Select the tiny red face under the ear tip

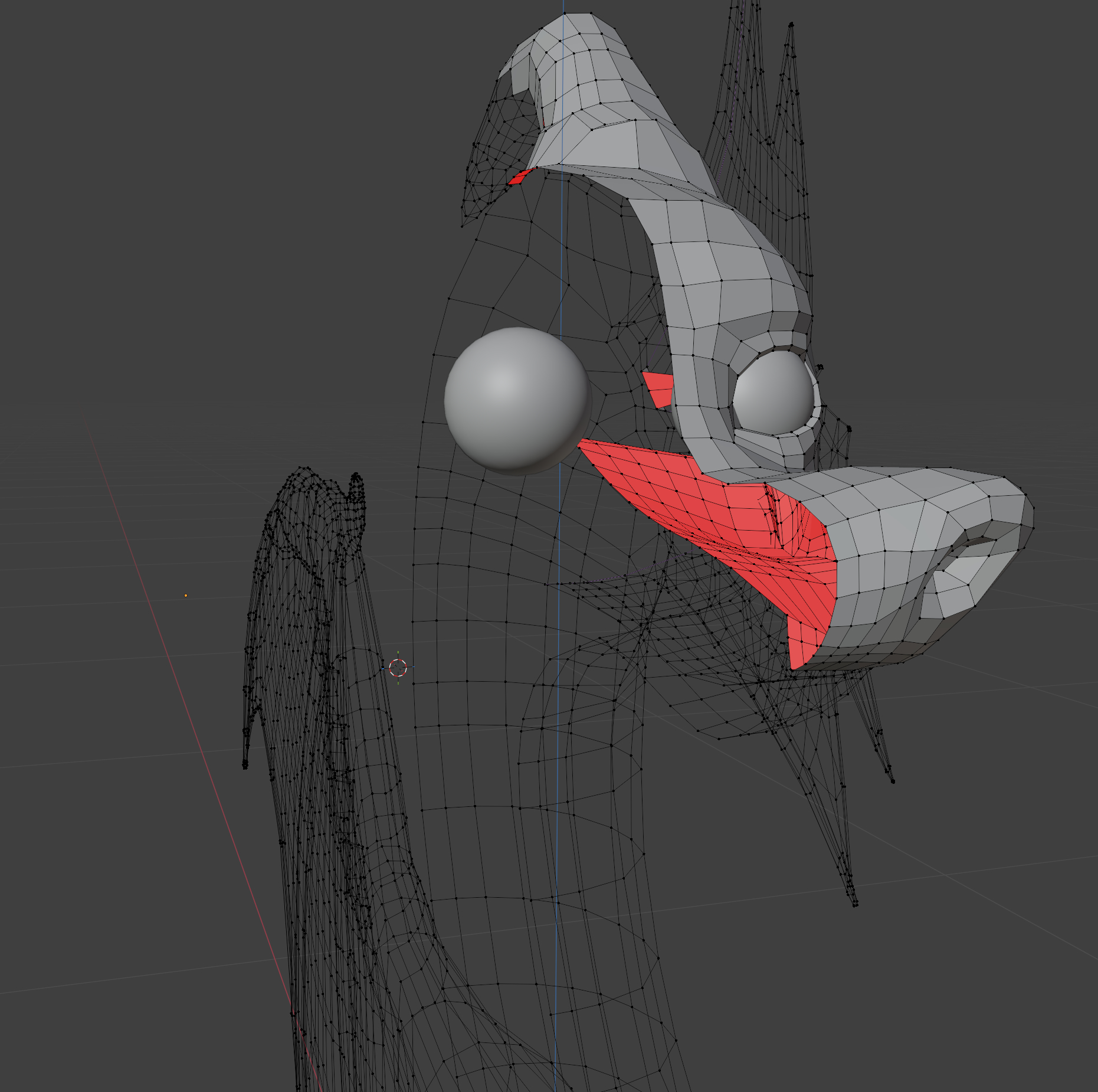[520, 177]
